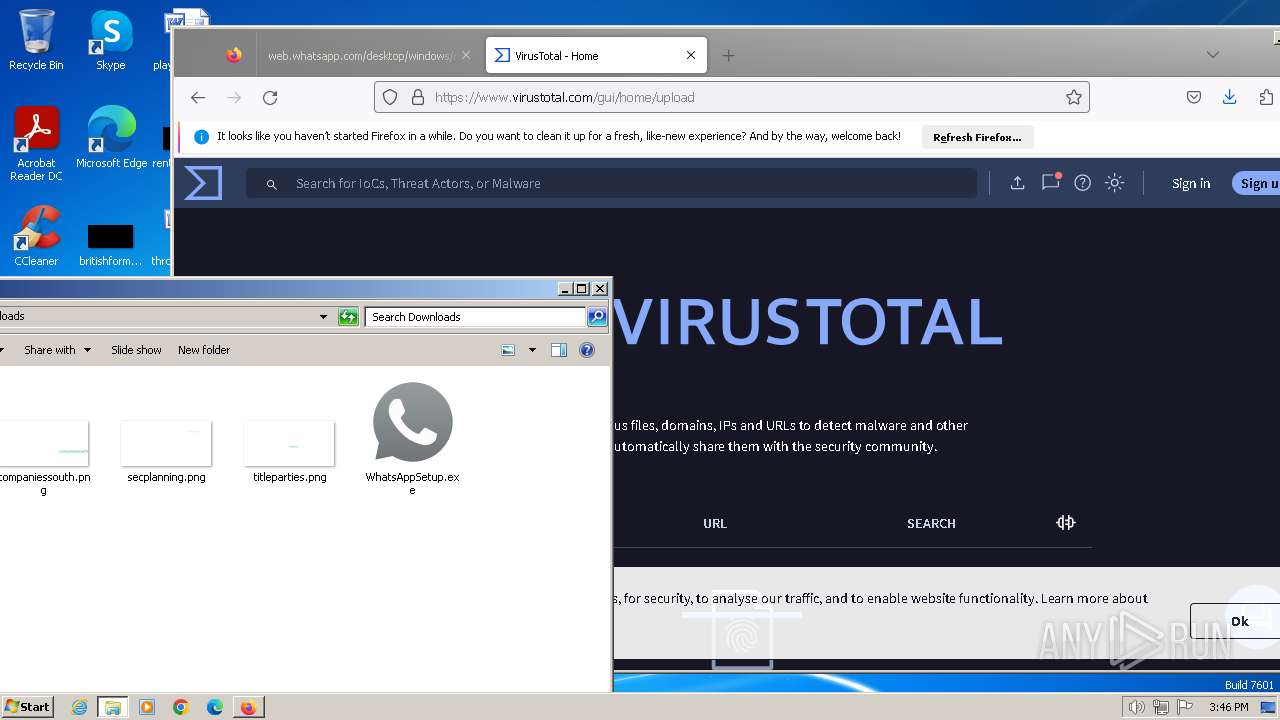1280x720 pixels.
Task: Expand the list all tabs dropdown
Action: 1213,55
